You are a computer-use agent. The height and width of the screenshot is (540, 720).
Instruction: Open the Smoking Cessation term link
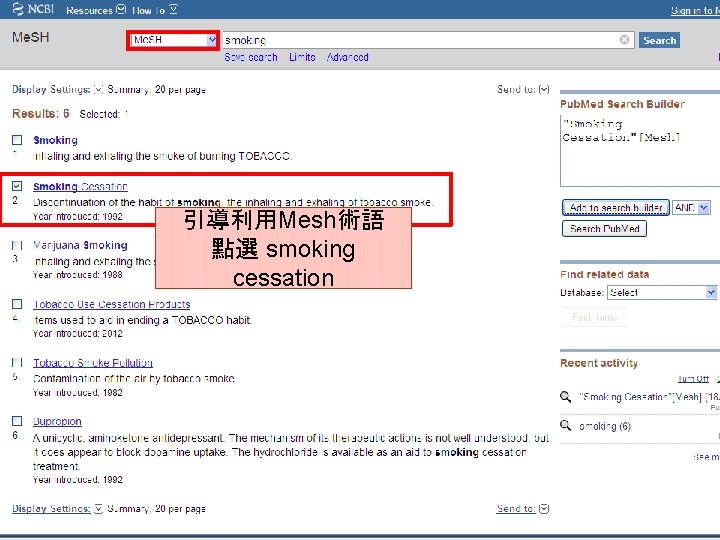pos(80,186)
